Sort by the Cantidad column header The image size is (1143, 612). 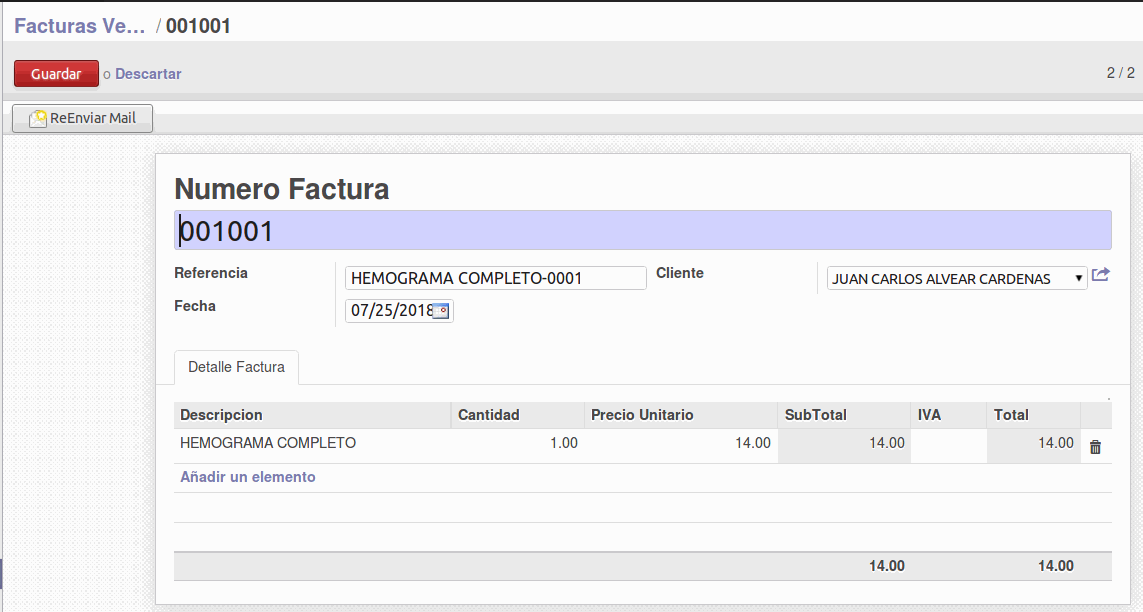click(488, 415)
